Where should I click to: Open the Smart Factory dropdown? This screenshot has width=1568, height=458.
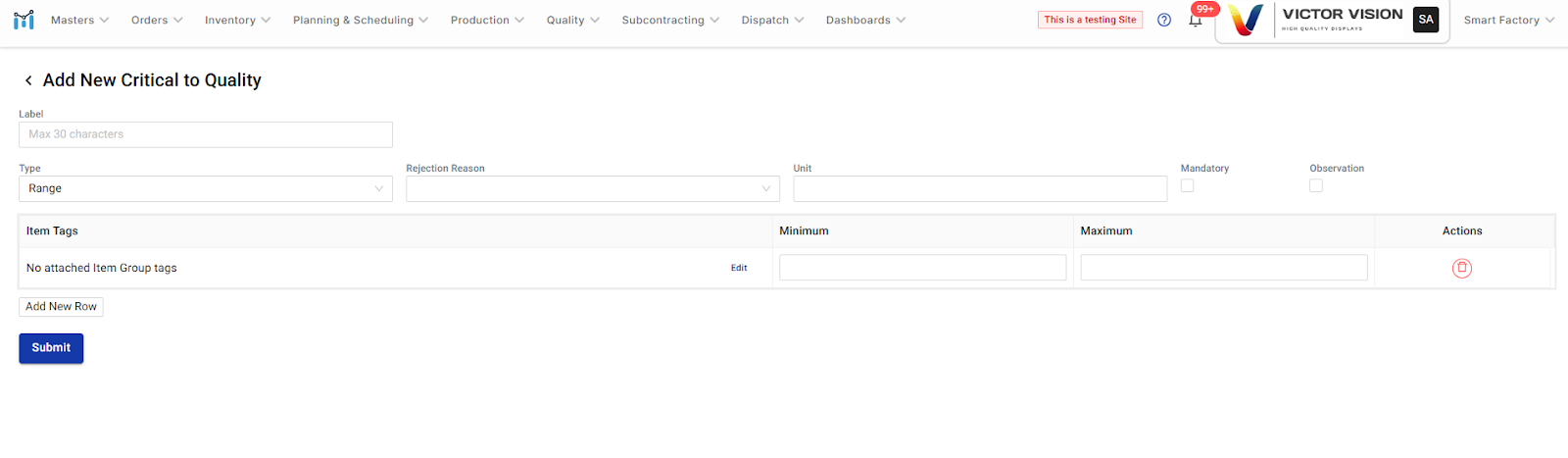point(1508,20)
